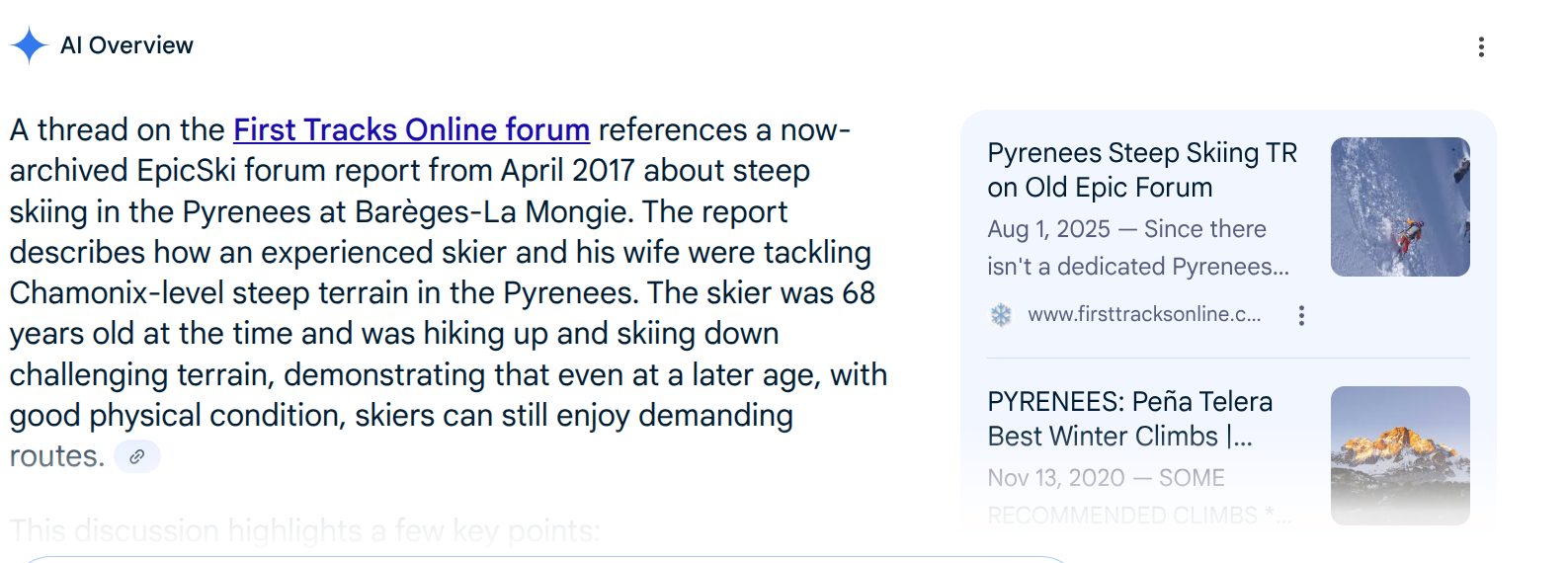Click the "Nov 13, 2020 — SOME" snippet text
Image resolution: width=1568 pixels, height=563 pixels.
coord(1106,478)
